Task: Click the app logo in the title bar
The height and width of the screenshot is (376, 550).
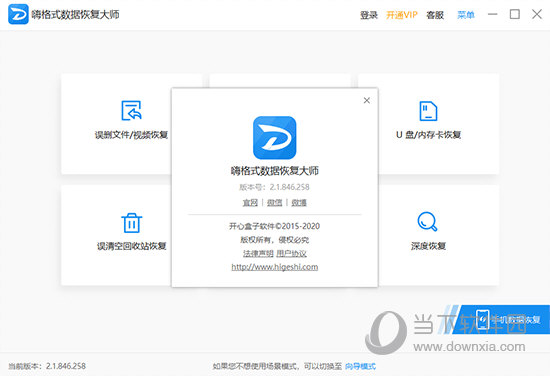Action: [18, 14]
